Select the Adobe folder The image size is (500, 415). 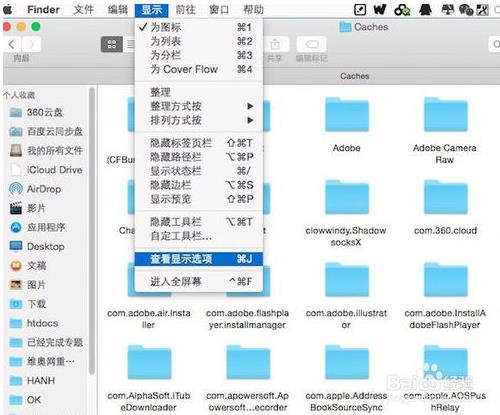point(347,115)
